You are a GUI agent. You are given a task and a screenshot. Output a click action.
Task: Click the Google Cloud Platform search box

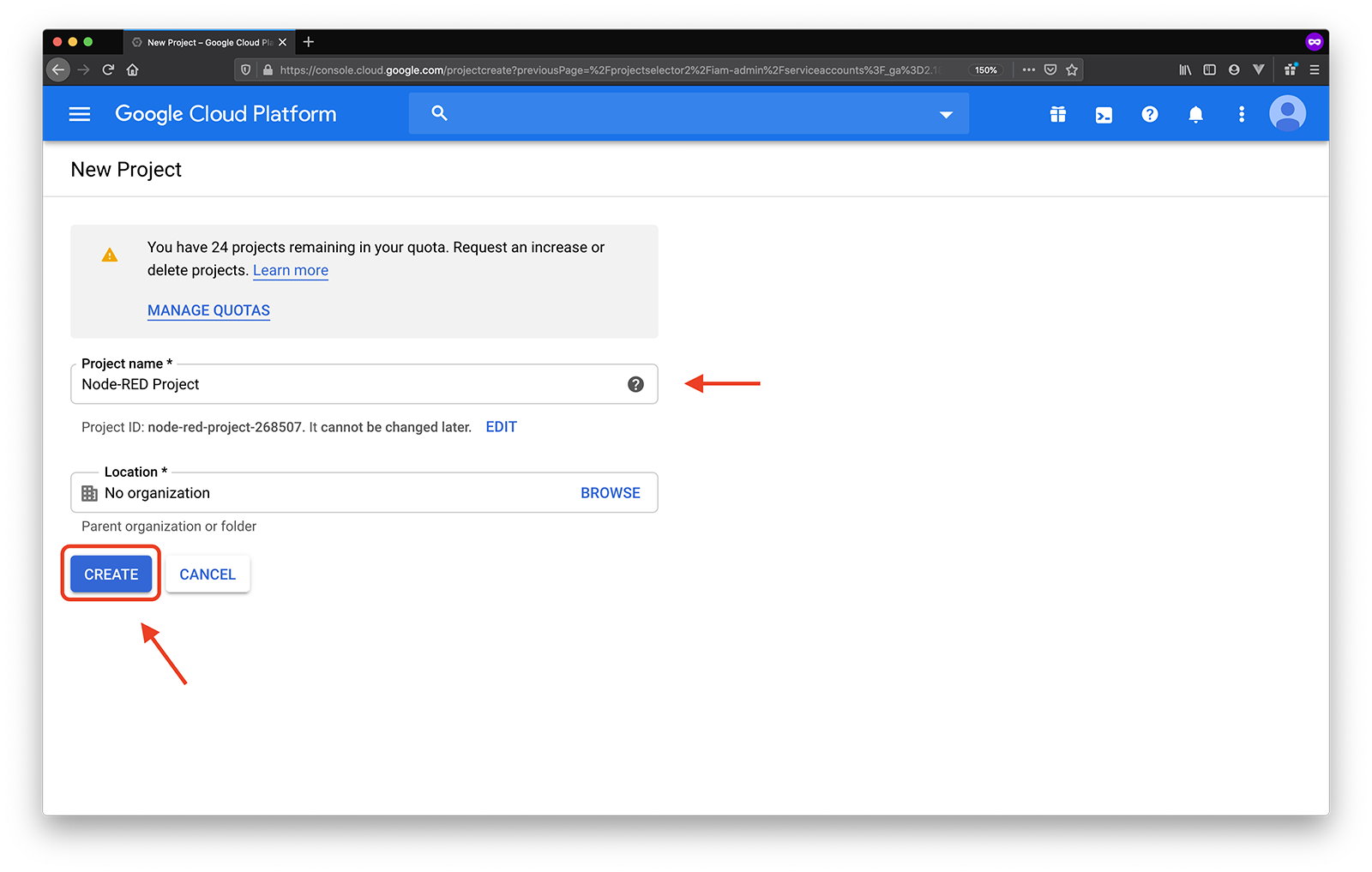(689, 113)
